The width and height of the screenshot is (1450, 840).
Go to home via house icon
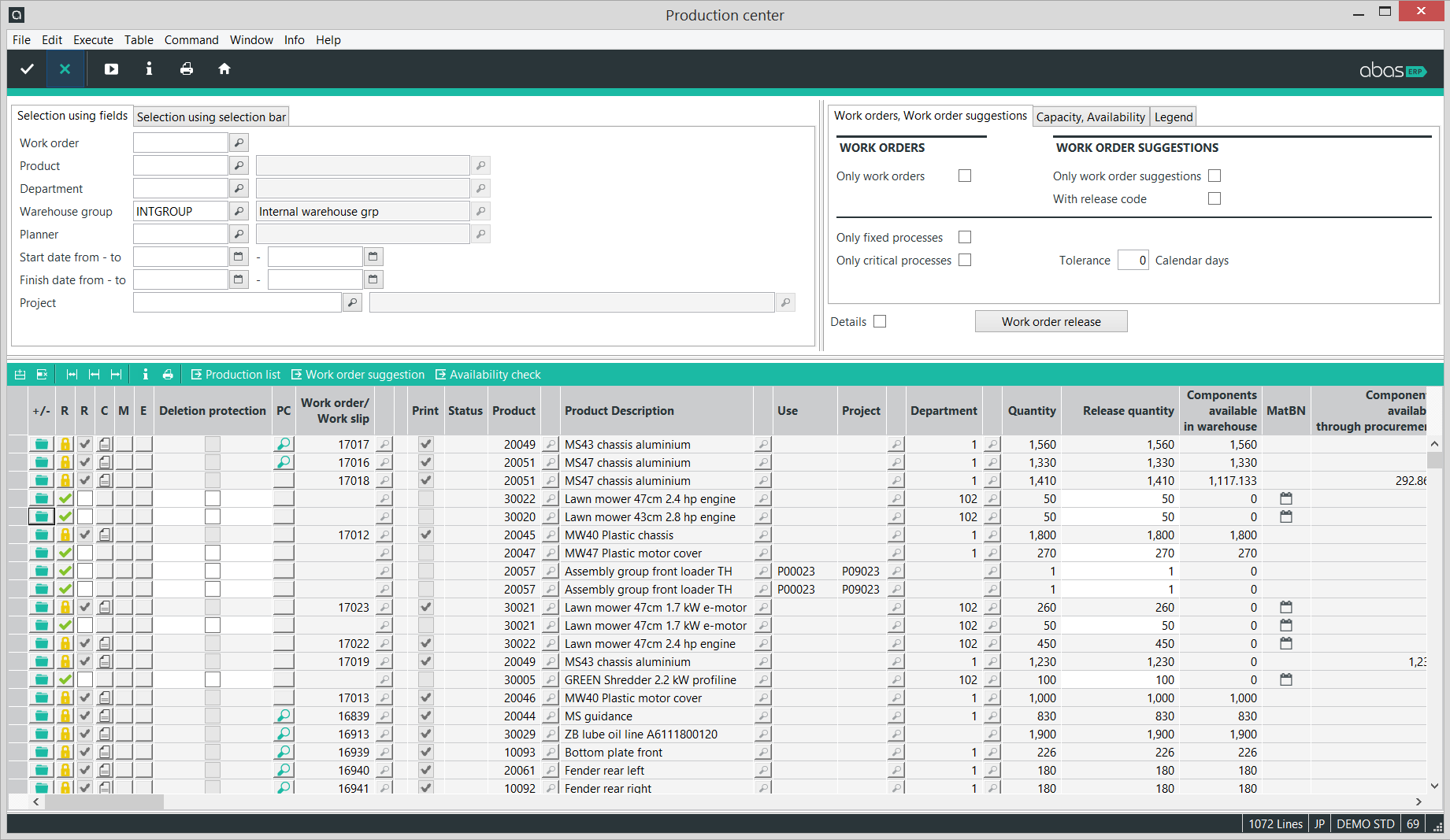pyautogui.click(x=224, y=69)
